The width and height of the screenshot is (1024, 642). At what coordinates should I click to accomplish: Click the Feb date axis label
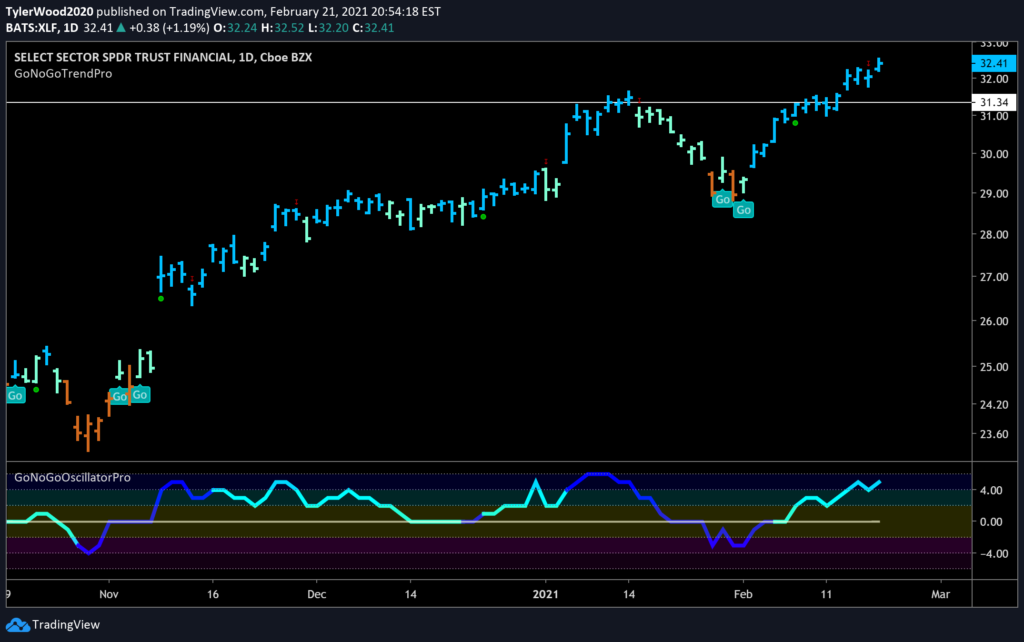tap(743, 594)
